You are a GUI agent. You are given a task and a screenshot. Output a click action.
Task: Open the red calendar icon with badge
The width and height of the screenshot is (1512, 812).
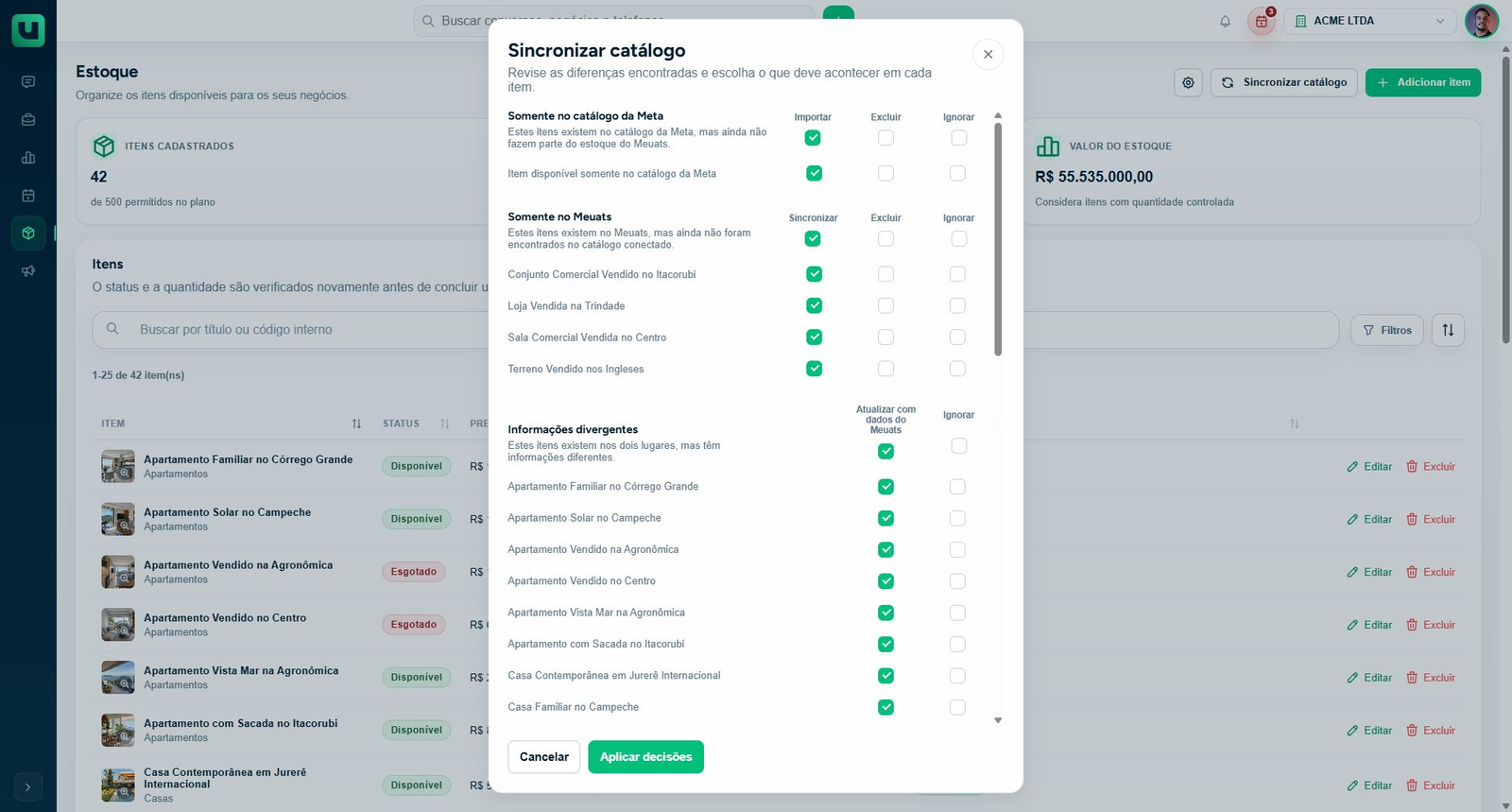pos(1262,21)
